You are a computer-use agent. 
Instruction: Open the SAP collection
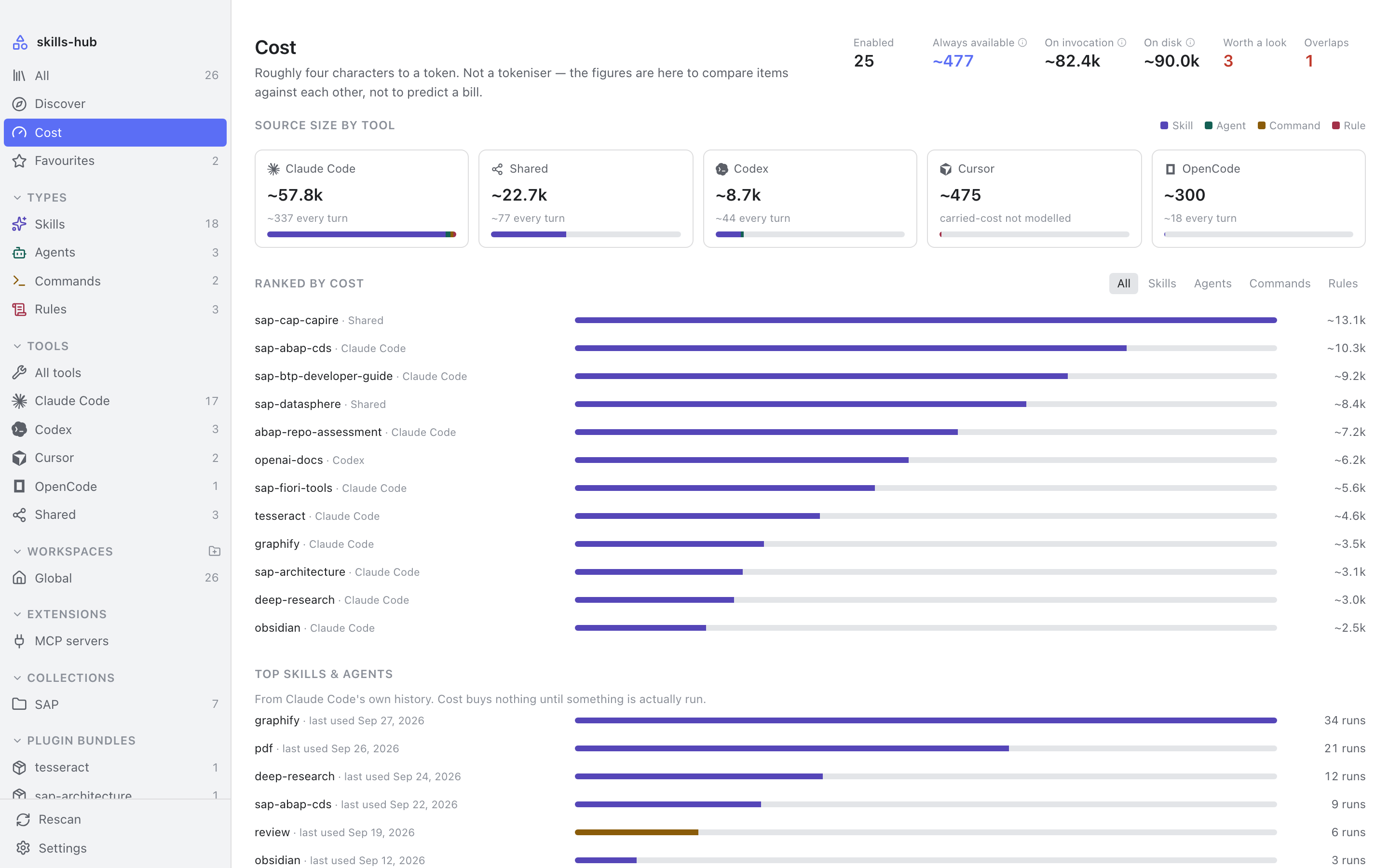tap(115, 705)
